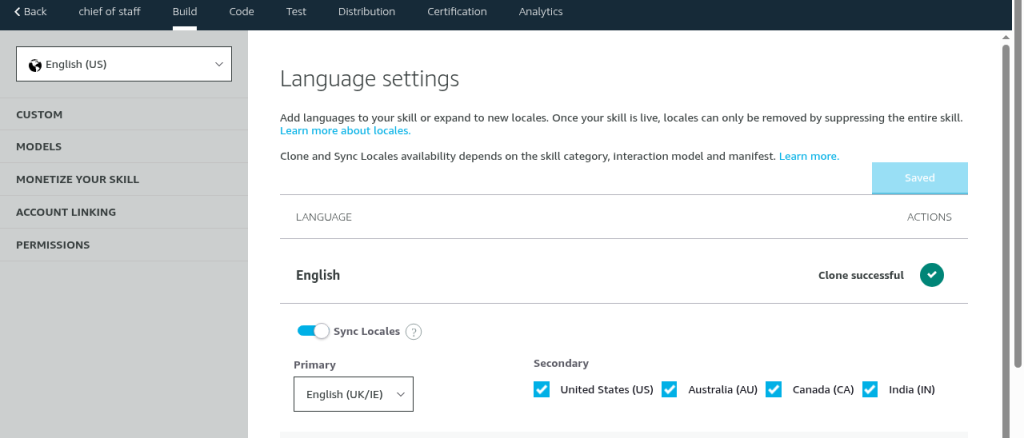Click the Saved button
The height and width of the screenshot is (438, 1024).
[920, 178]
